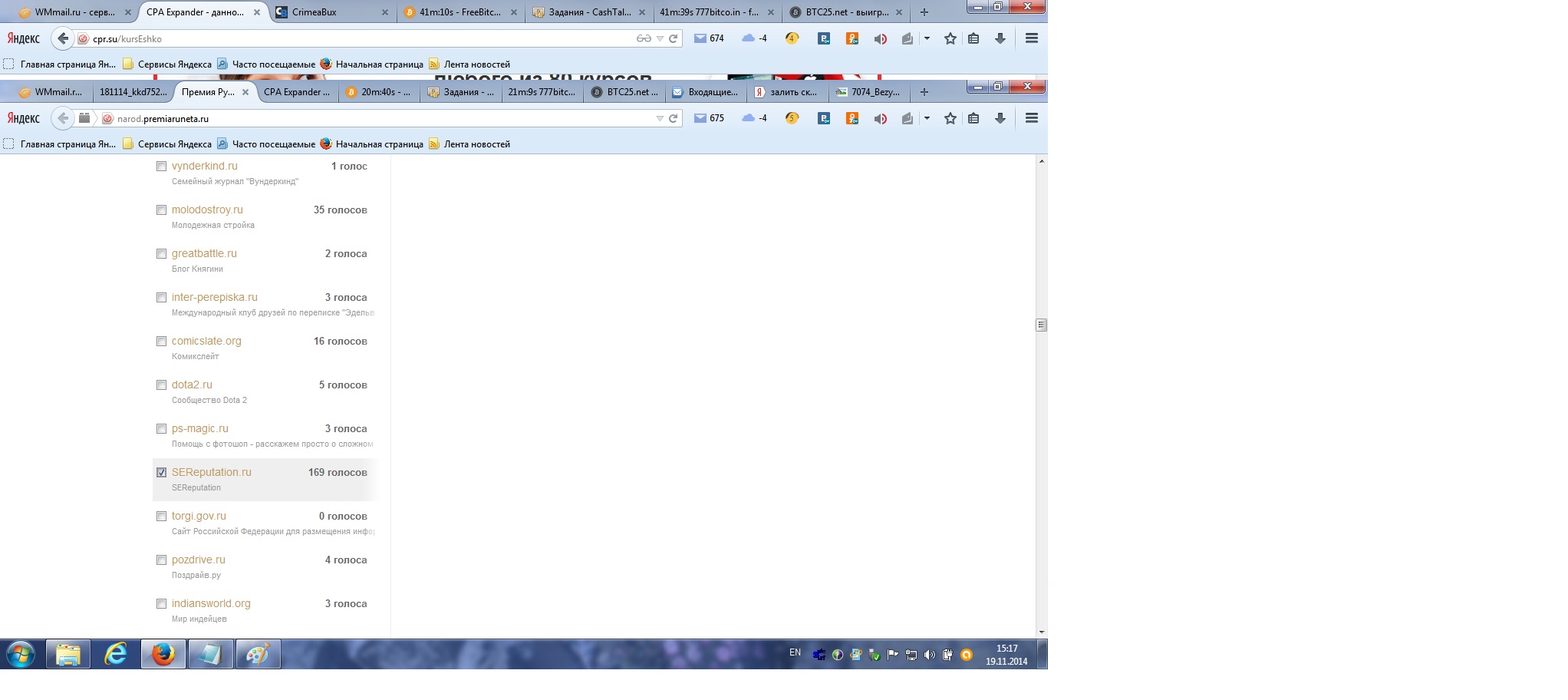Click the volume icon in system tray
This screenshot has height=700, width=1568.
pyautogui.click(x=929, y=655)
